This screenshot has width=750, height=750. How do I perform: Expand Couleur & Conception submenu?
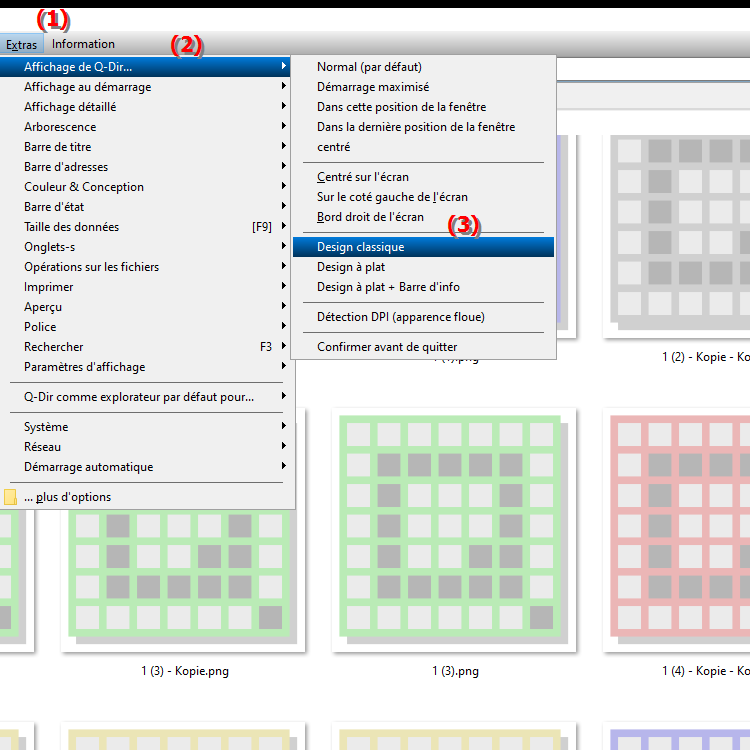tap(145, 187)
